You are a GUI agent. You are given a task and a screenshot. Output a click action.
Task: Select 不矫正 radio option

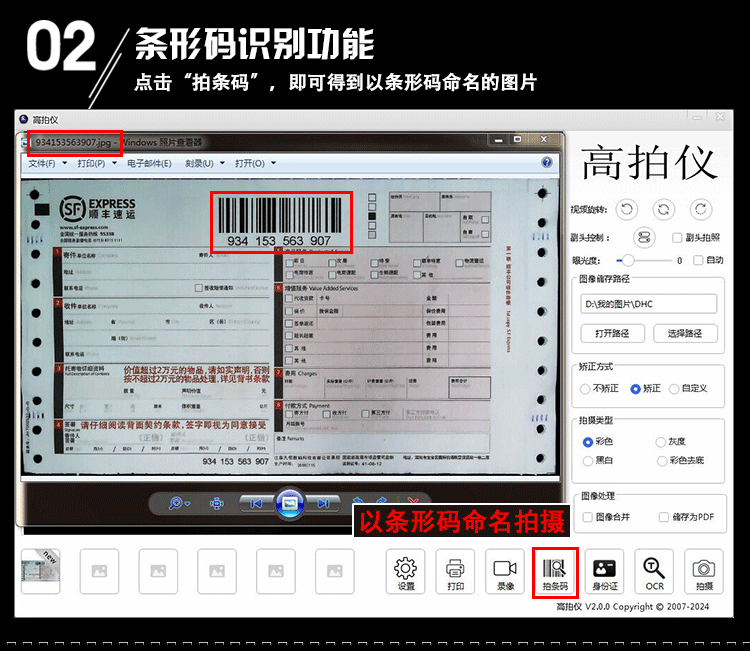tap(585, 389)
